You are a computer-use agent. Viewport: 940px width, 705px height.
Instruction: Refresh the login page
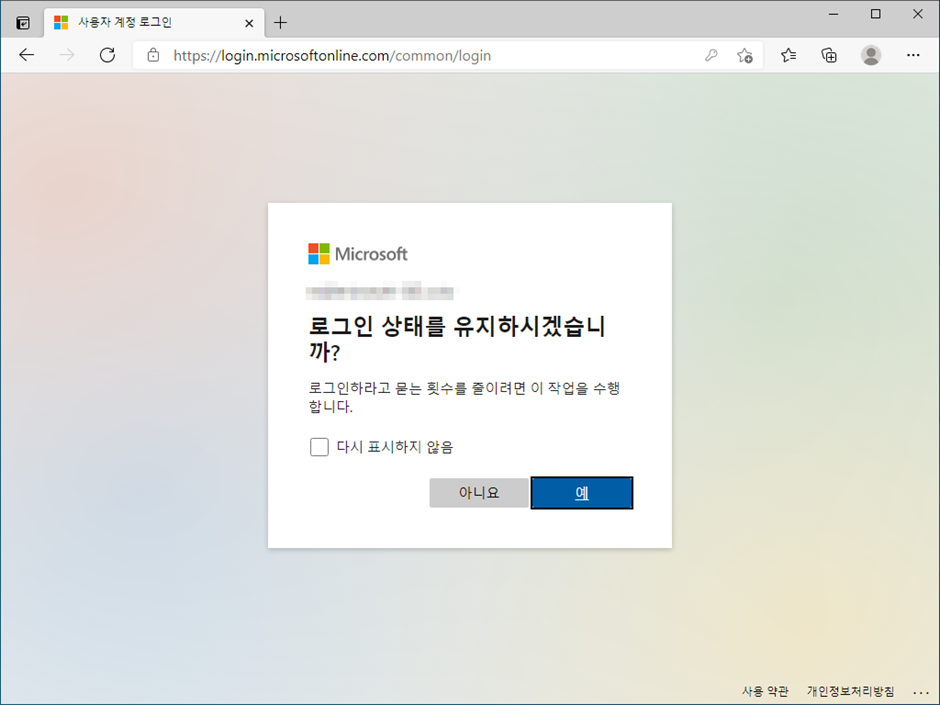(x=107, y=55)
